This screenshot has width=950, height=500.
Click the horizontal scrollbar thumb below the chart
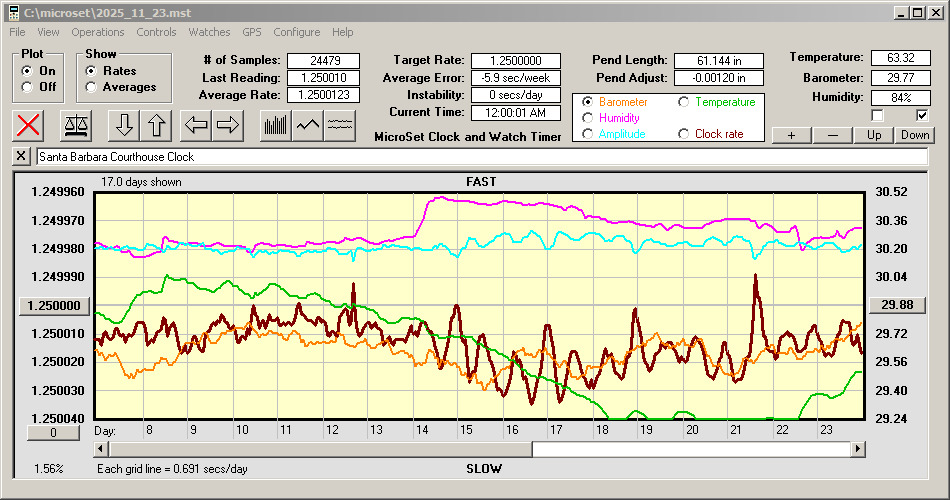coord(690,450)
